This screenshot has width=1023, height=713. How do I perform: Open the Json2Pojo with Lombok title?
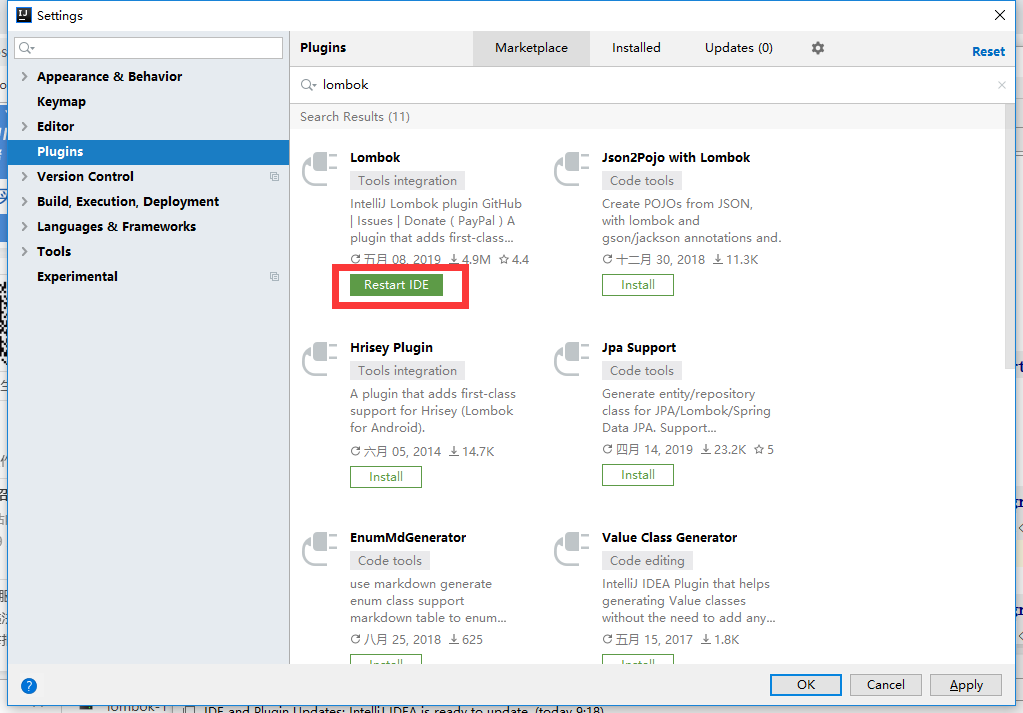(676, 157)
